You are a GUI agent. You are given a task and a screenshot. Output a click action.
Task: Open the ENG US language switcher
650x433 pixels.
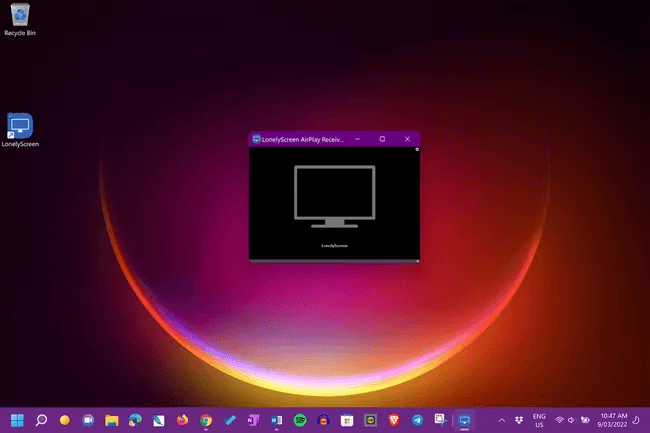pyautogui.click(x=539, y=420)
